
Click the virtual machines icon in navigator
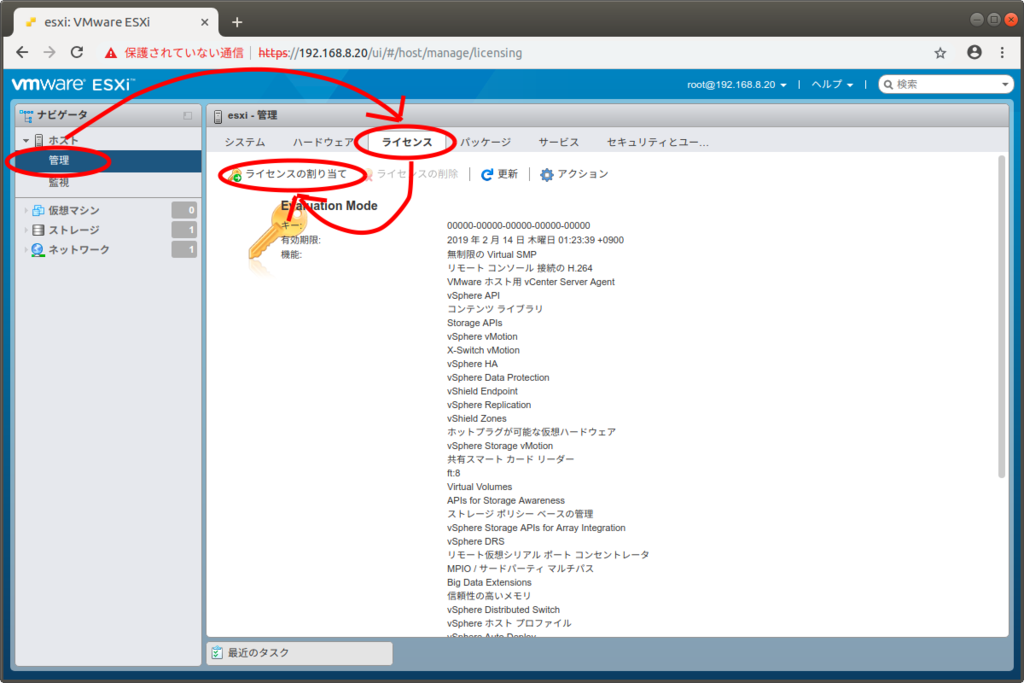coord(38,210)
